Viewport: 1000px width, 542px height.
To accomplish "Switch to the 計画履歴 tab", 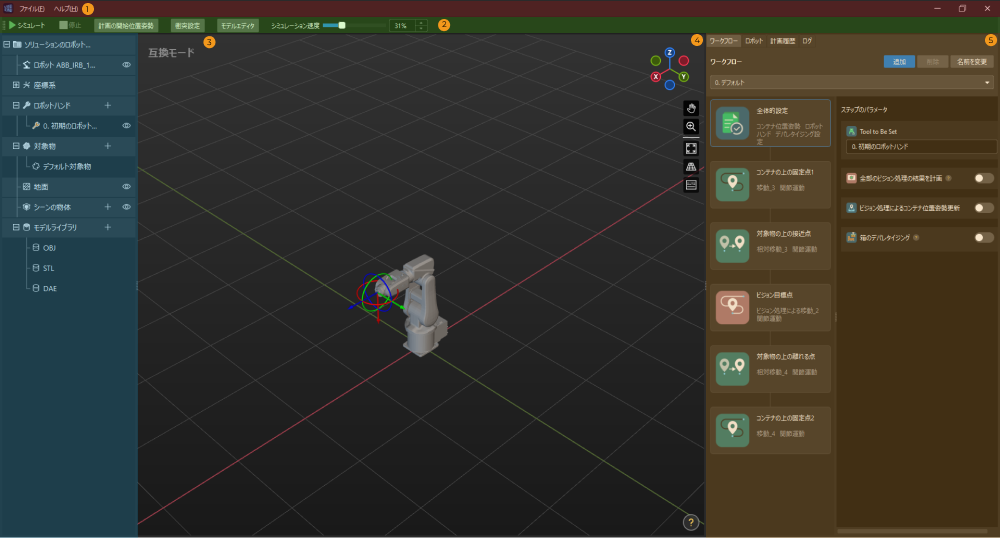I will click(x=783, y=41).
